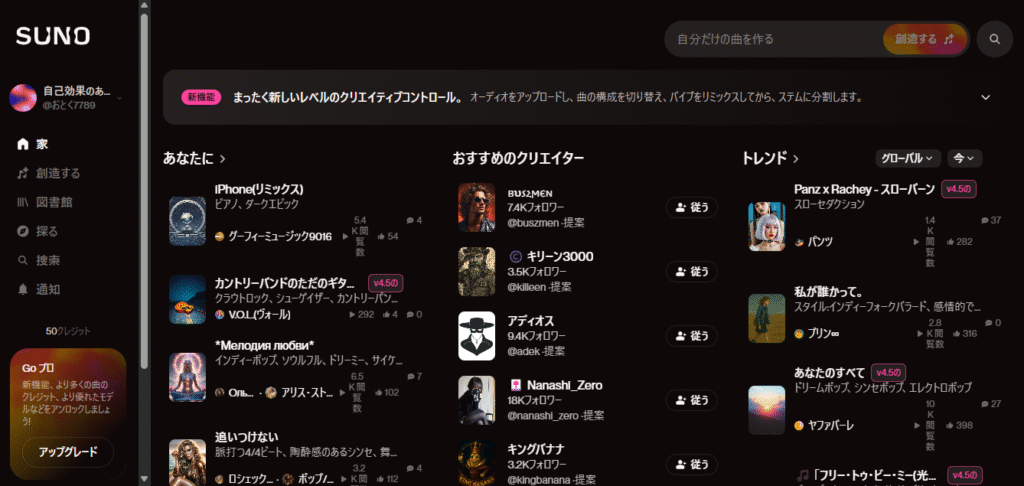Open the 今 time range dropdown
This screenshot has height=486, width=1024.
tap(965, 158)
